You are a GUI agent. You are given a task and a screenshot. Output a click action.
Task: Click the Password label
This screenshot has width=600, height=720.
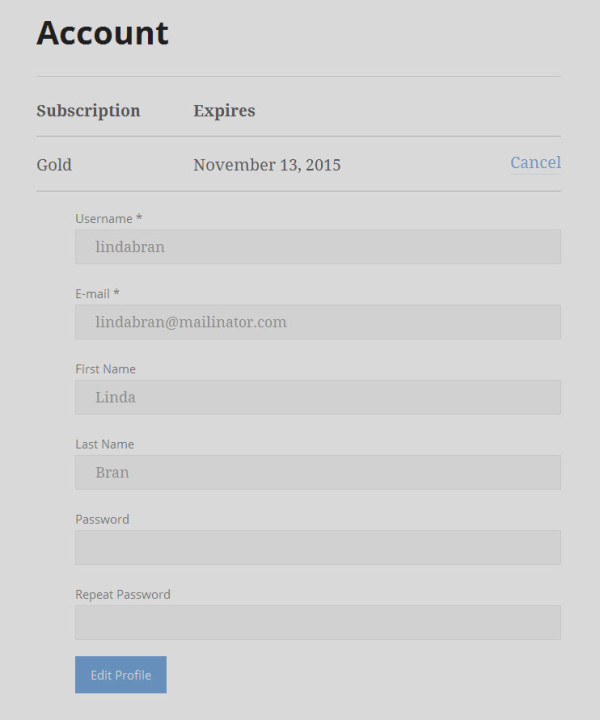pos(102,519)
